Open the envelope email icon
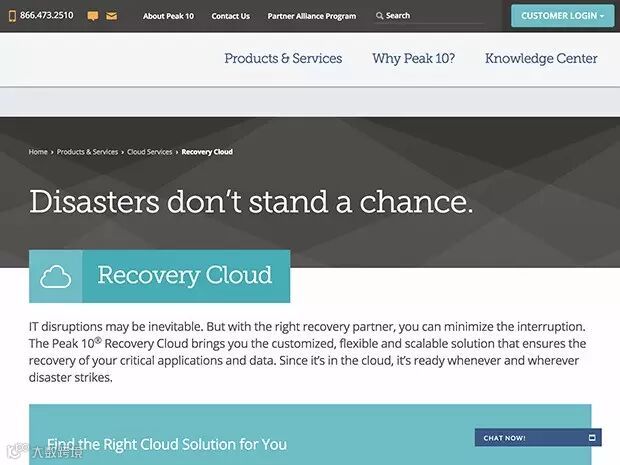 112,16
